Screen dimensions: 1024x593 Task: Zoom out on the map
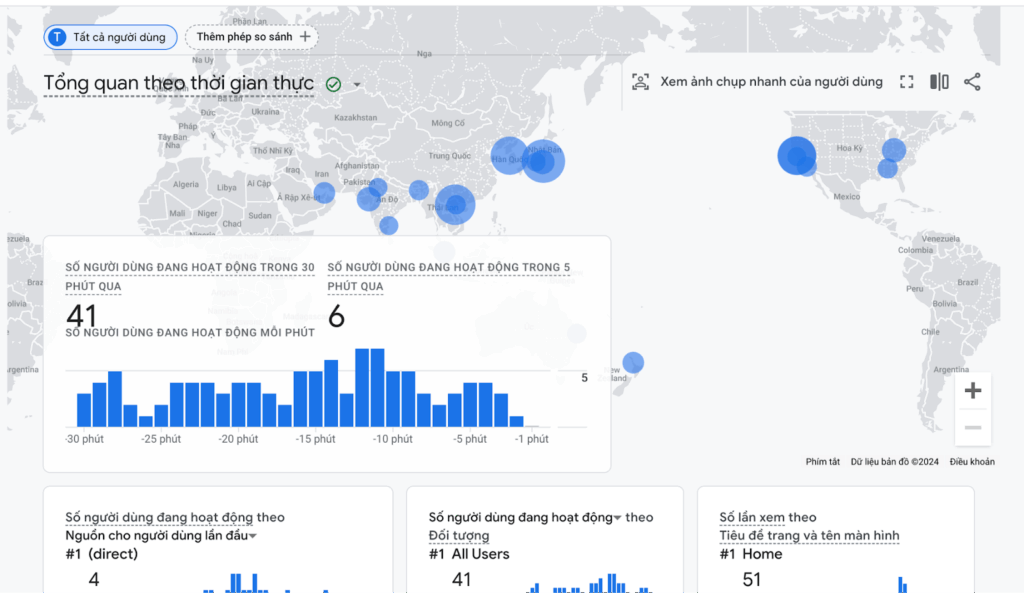tap(973, 428)
